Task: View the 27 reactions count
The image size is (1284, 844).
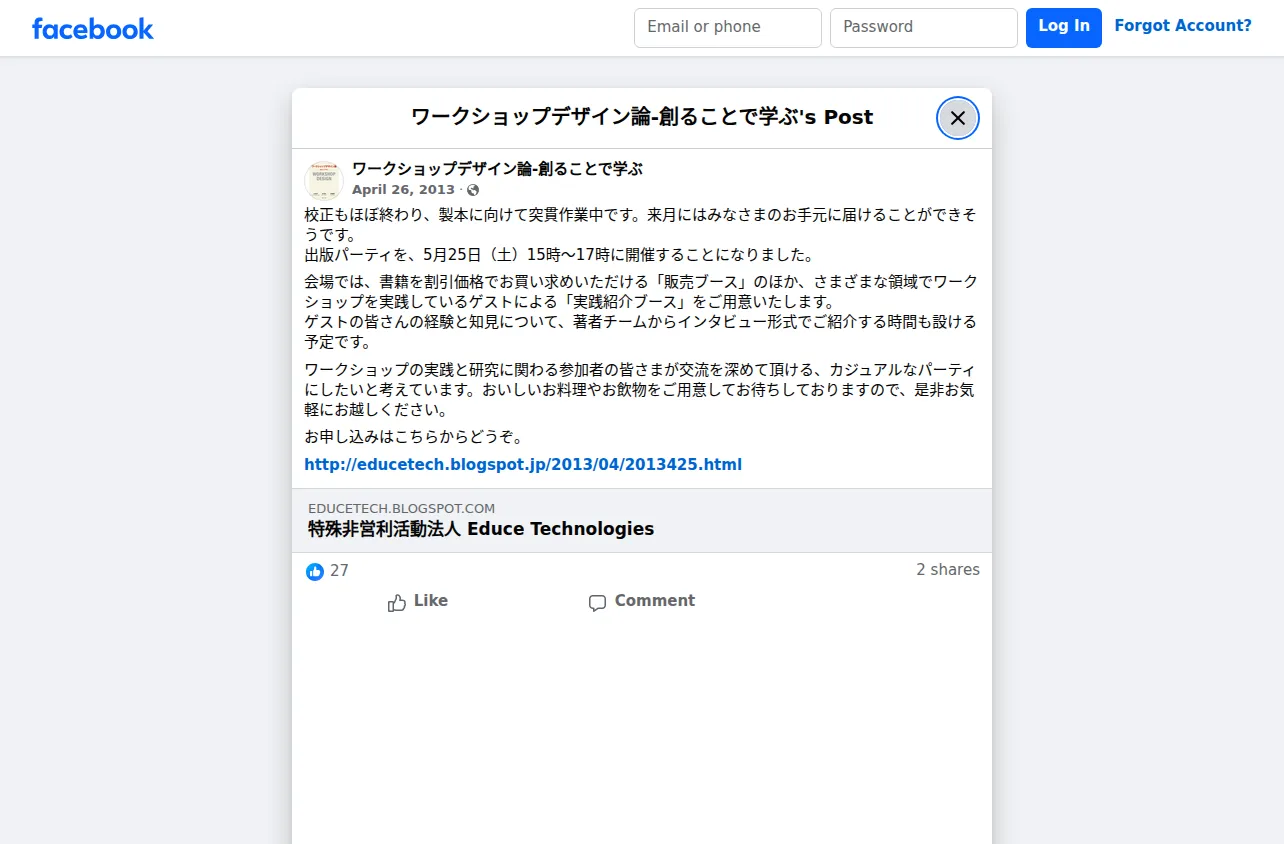Action: 339,571
